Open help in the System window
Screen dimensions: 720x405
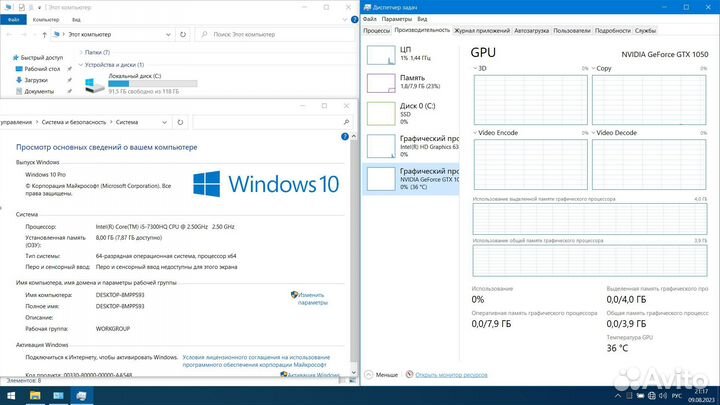345,136
